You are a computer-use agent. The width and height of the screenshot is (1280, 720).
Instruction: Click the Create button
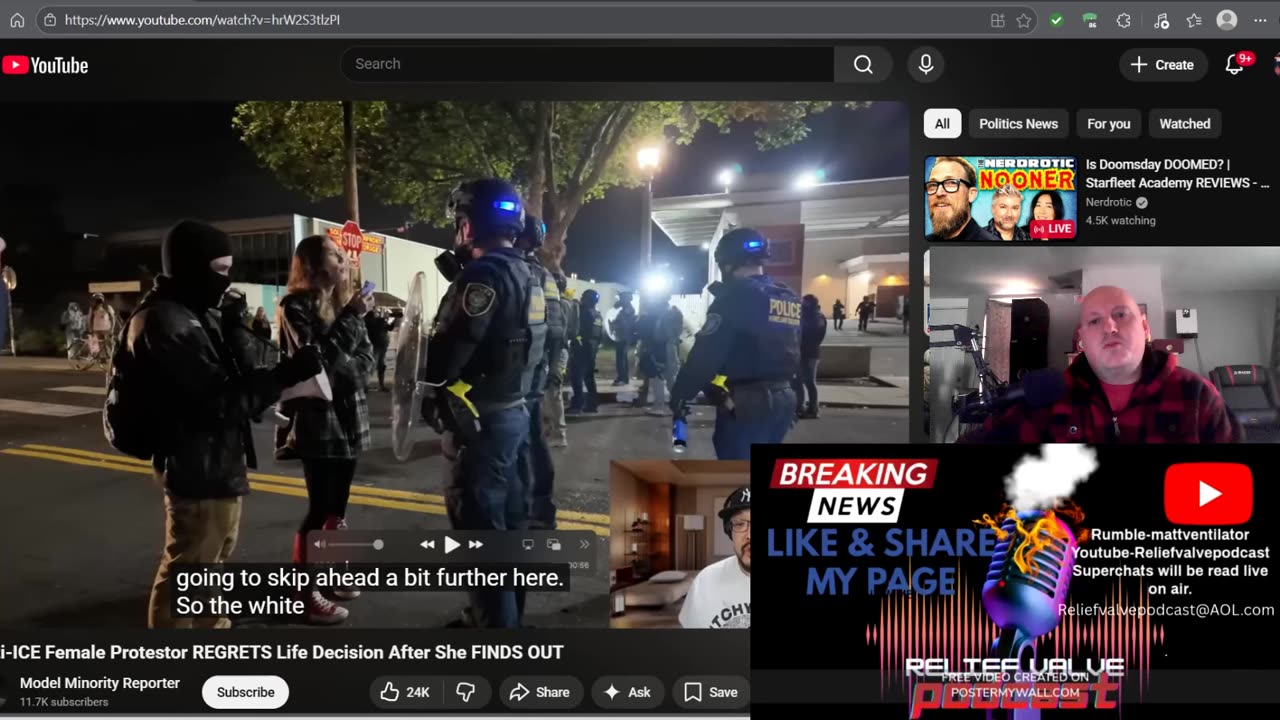[1162, 64]
